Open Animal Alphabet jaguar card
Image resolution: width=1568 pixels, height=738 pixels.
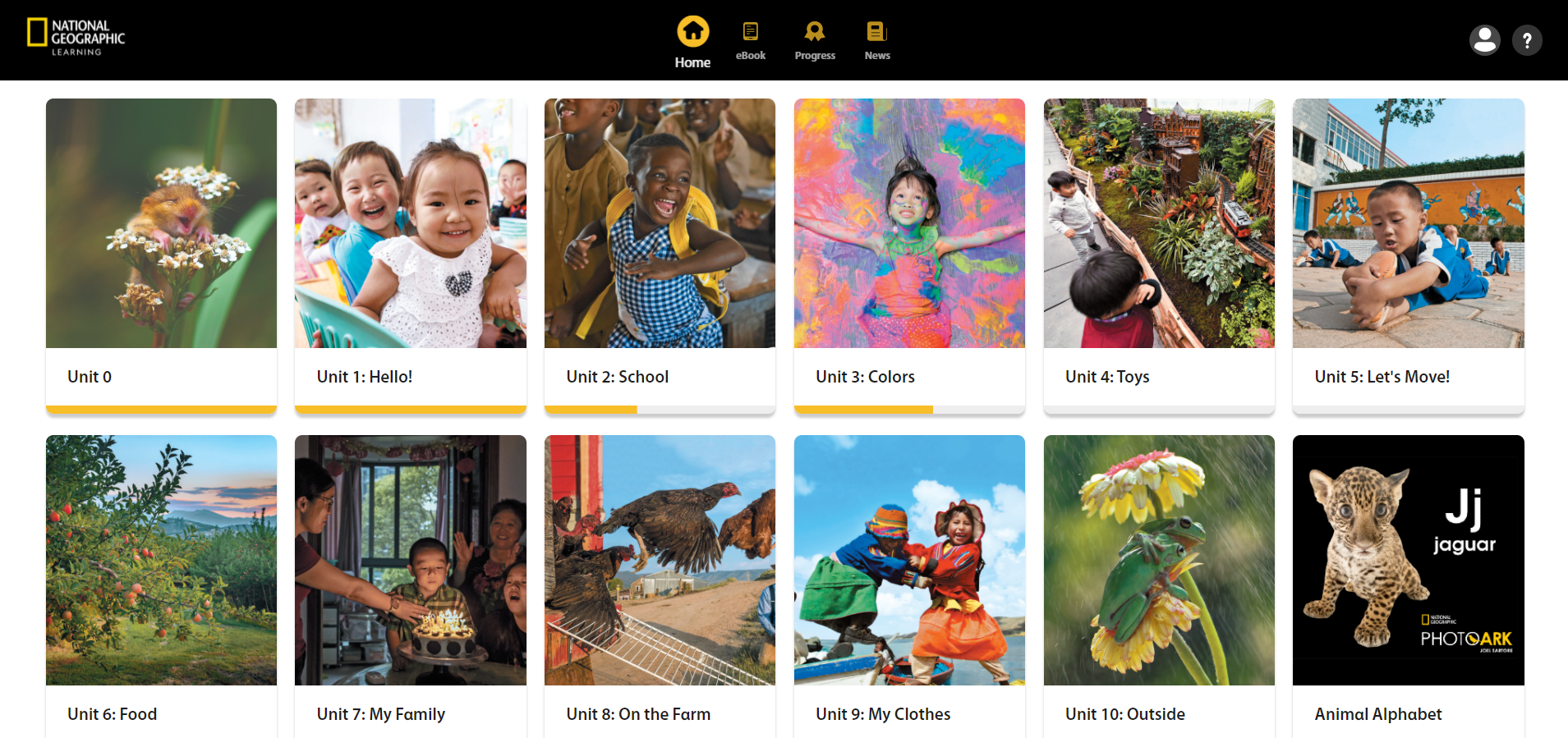[x=1409, y=586]
